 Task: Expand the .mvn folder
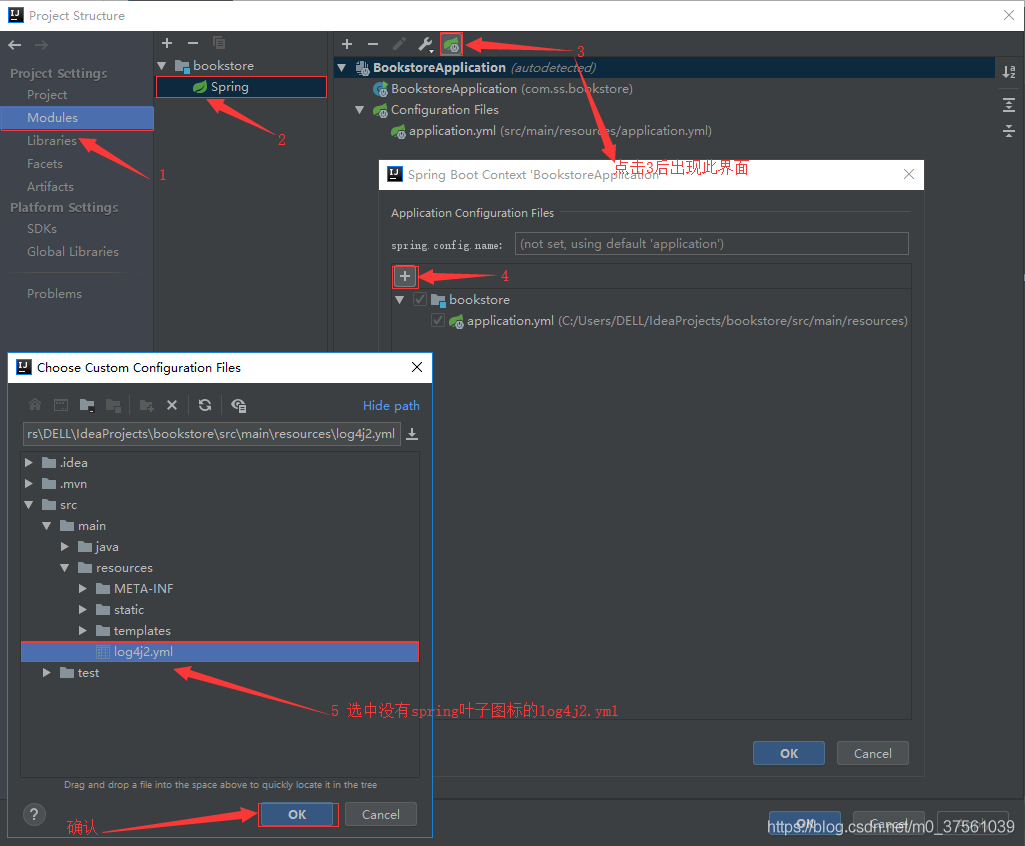(29, 483)
